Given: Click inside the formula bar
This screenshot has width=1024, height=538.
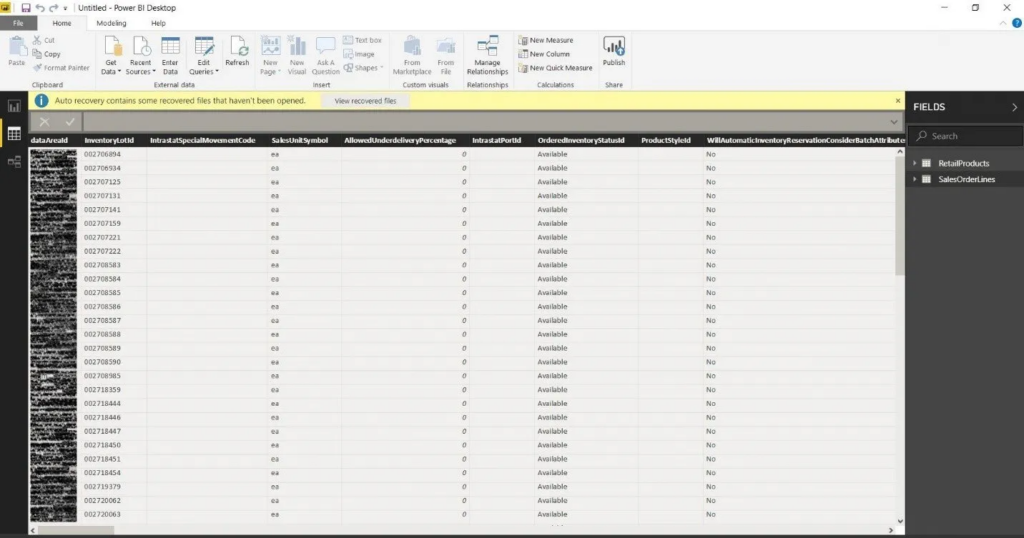Looking at the screenshot, I should 485,121.
